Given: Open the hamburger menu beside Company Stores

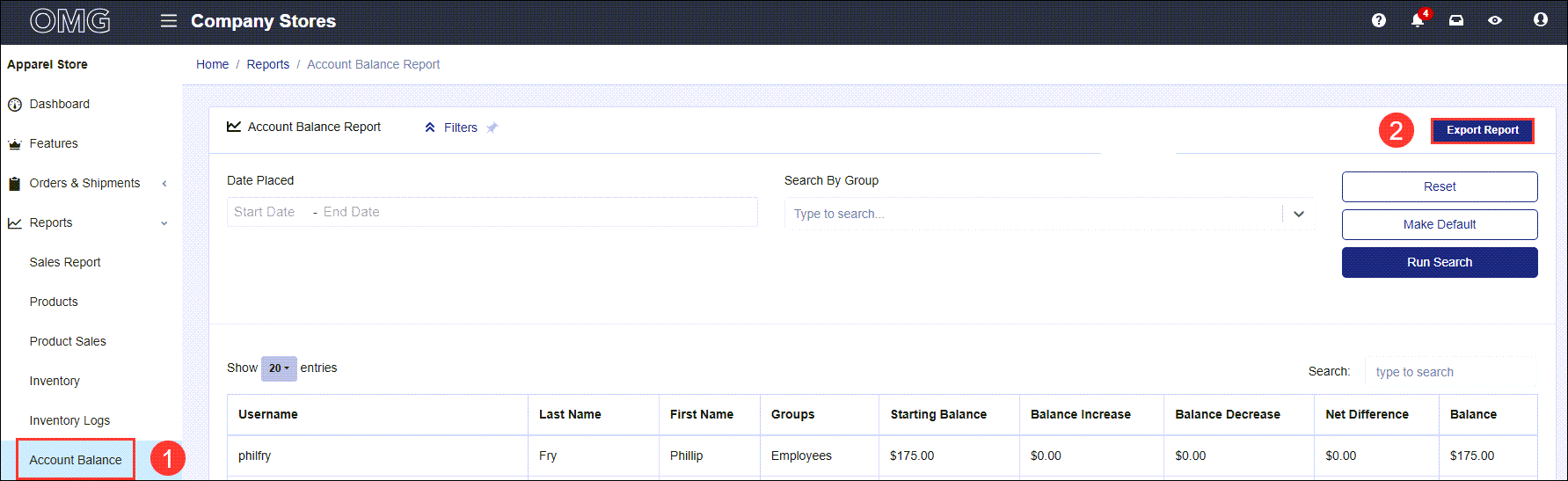Looking at the screenshot, I should tap(169, 20).
